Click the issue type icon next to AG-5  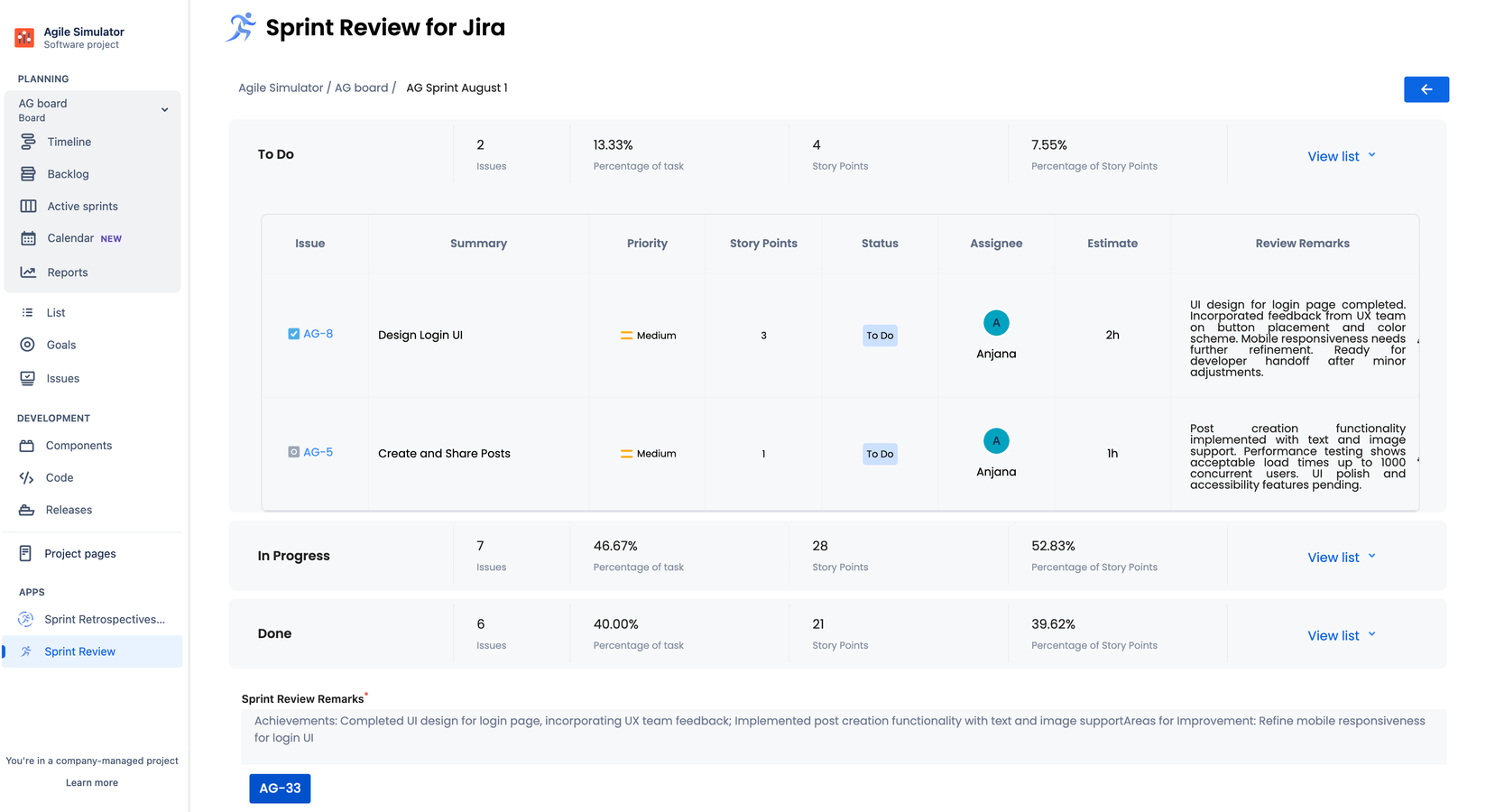(293, 452)
